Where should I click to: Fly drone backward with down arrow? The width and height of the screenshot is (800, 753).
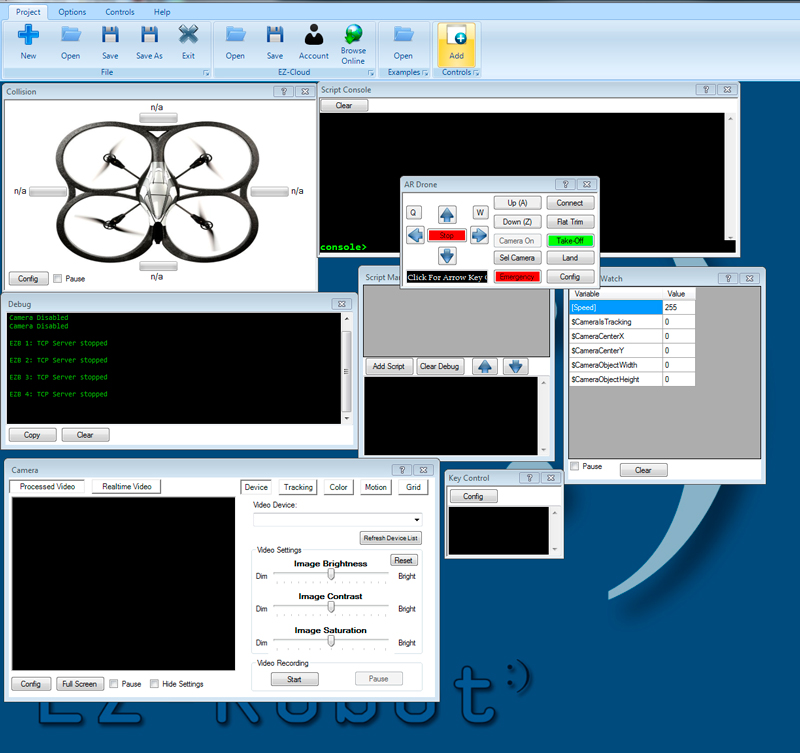pyautogui.click(x=447, y=256)
